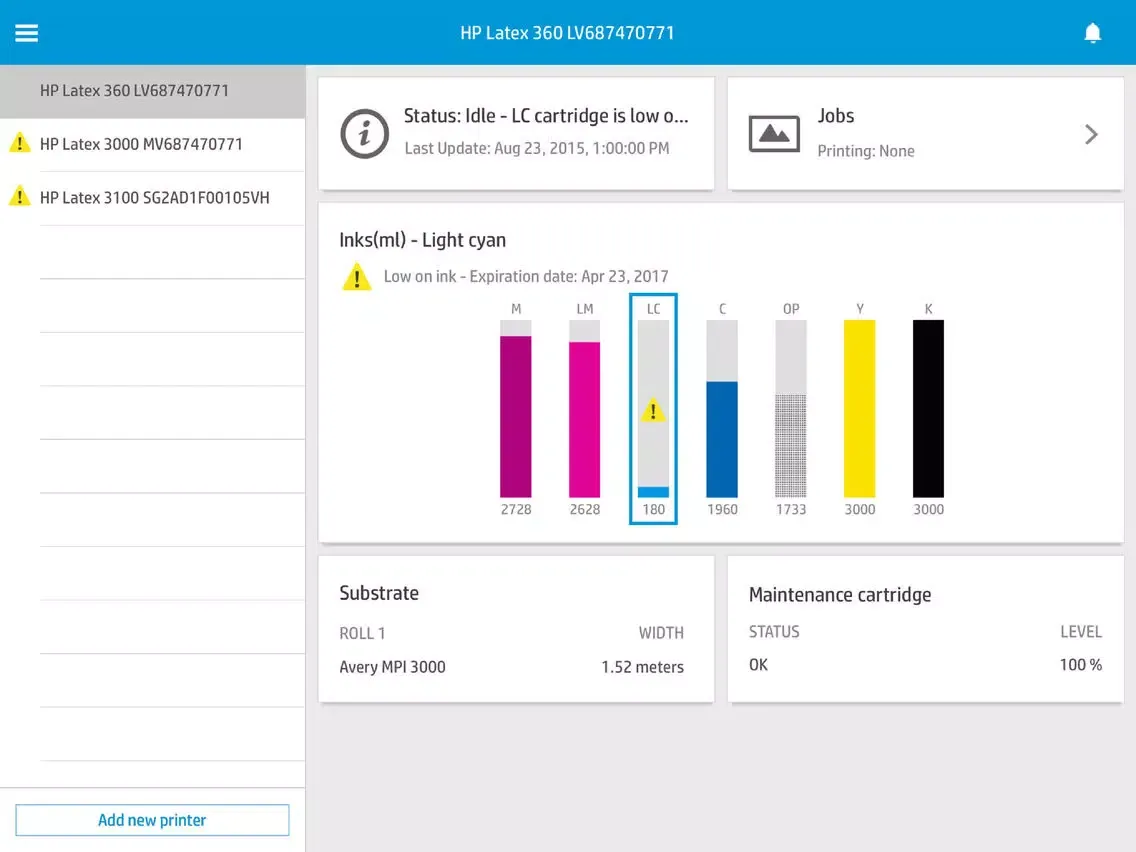1136x852 pixels.
Task: Select HP Latex 3100 SG2AD1F00105VH printer
Action: tap(154, 198)
